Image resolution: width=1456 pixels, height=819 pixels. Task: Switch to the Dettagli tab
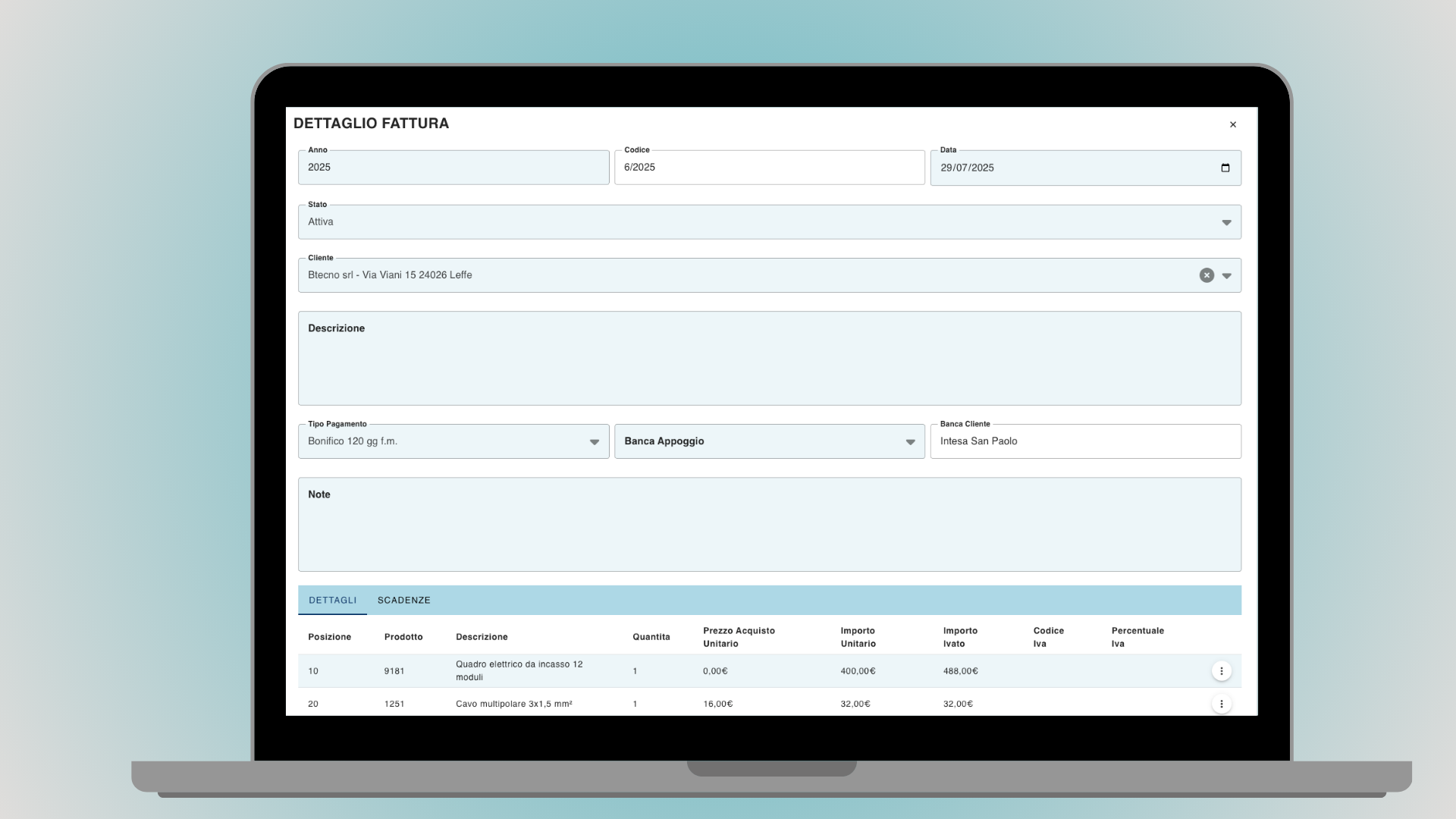pos(332,600)
